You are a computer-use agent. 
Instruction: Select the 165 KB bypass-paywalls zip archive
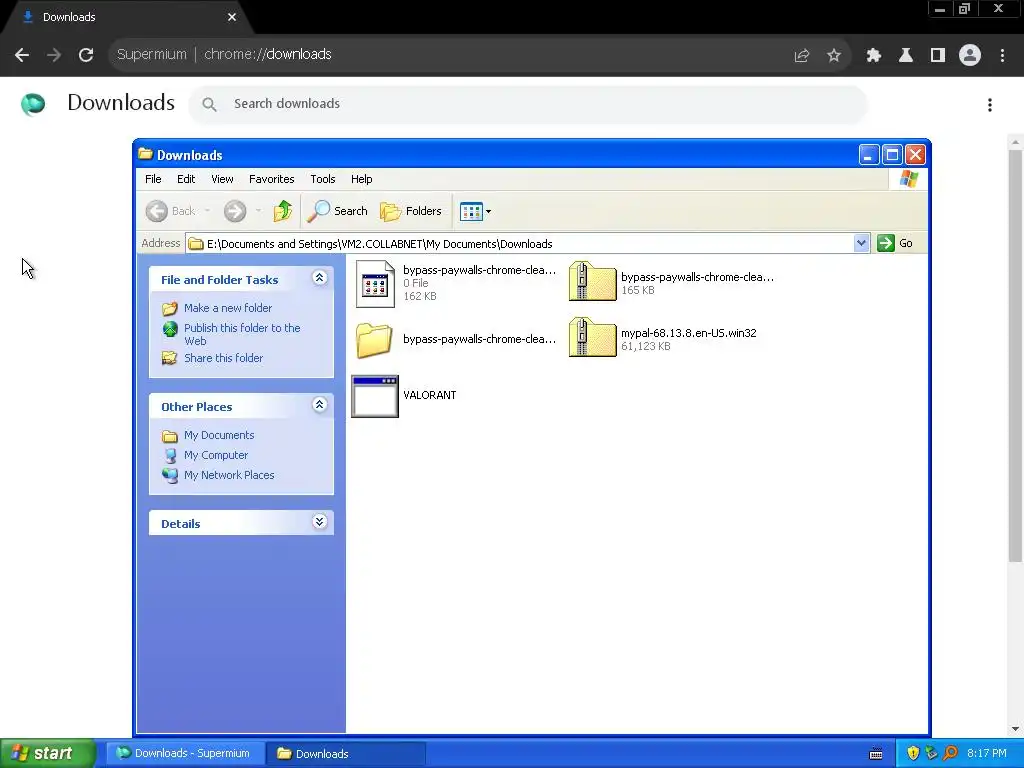(592, 282)
